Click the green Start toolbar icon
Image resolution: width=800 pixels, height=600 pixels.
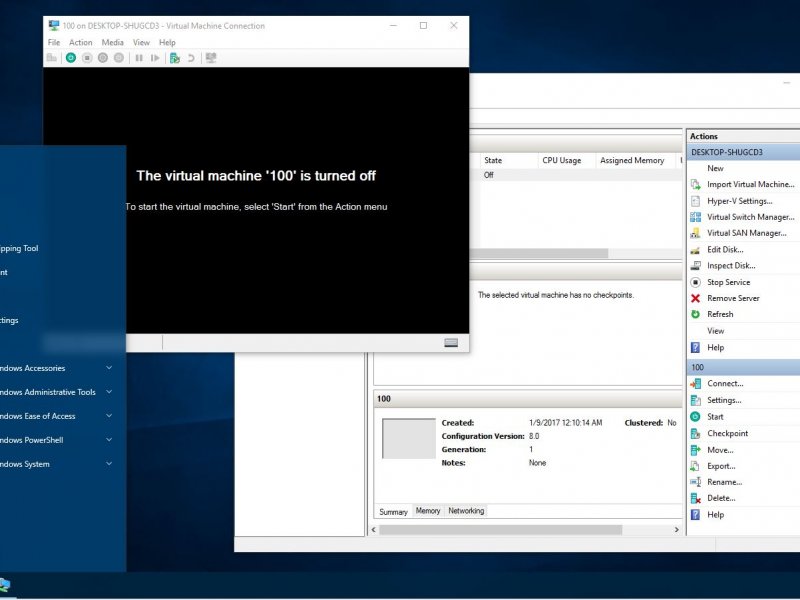pos(71,58)
